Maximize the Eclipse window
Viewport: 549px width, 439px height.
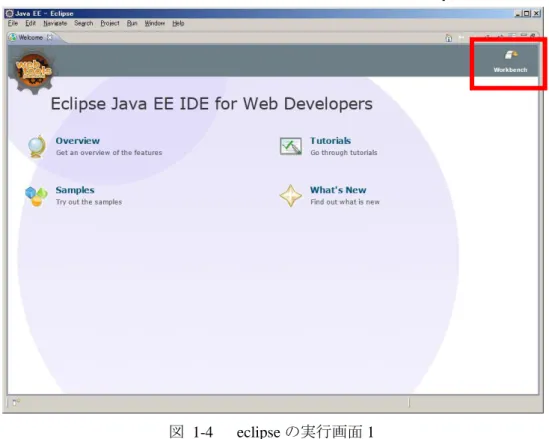click(x=527, y=14)
